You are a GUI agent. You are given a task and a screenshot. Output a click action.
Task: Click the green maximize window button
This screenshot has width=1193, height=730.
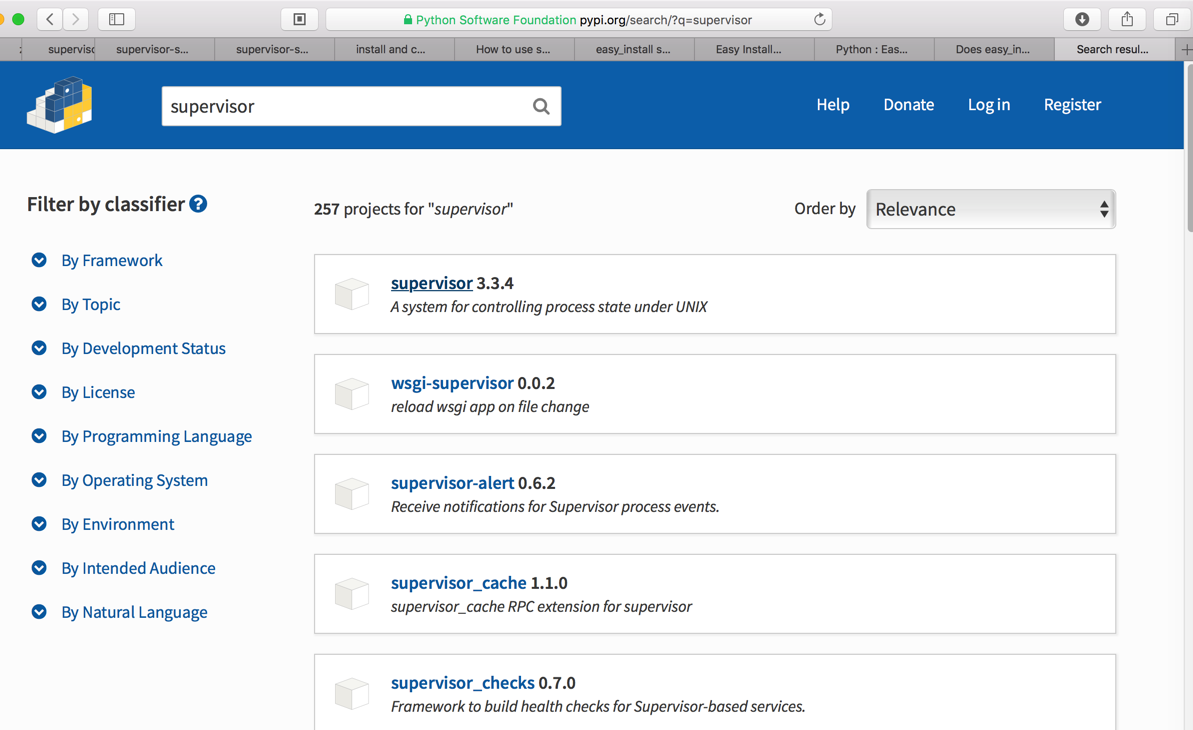(x=18, y=19)
